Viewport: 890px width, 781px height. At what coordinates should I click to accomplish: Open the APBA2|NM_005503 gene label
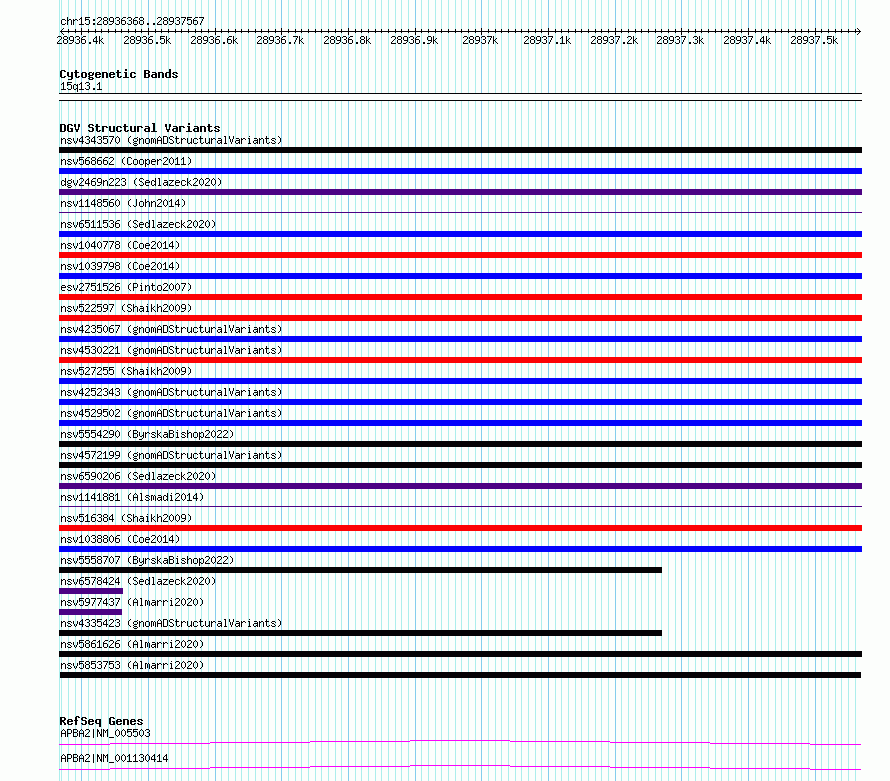(x=105, y=733)
